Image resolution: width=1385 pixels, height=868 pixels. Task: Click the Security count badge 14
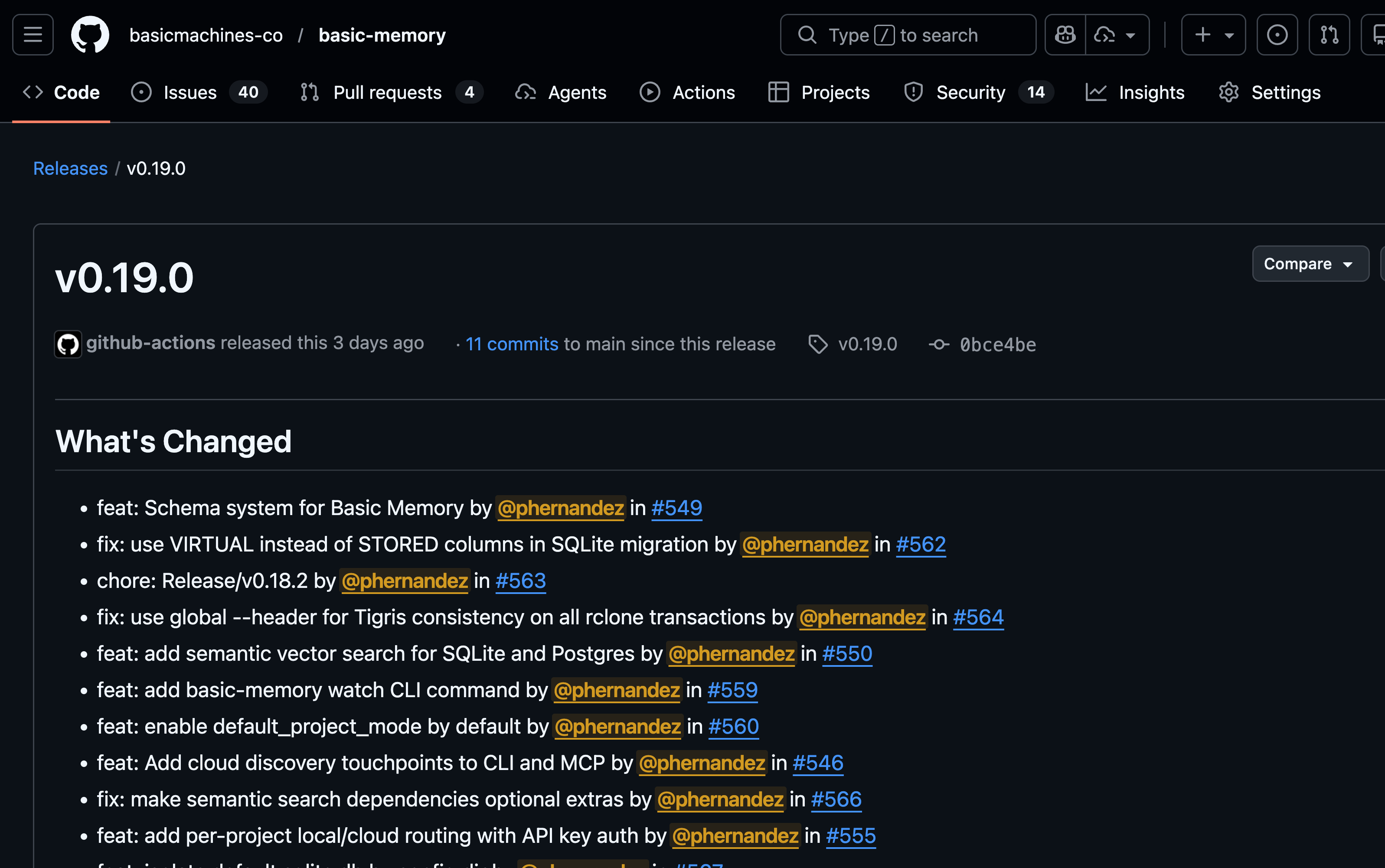[x=1036, y=92]
